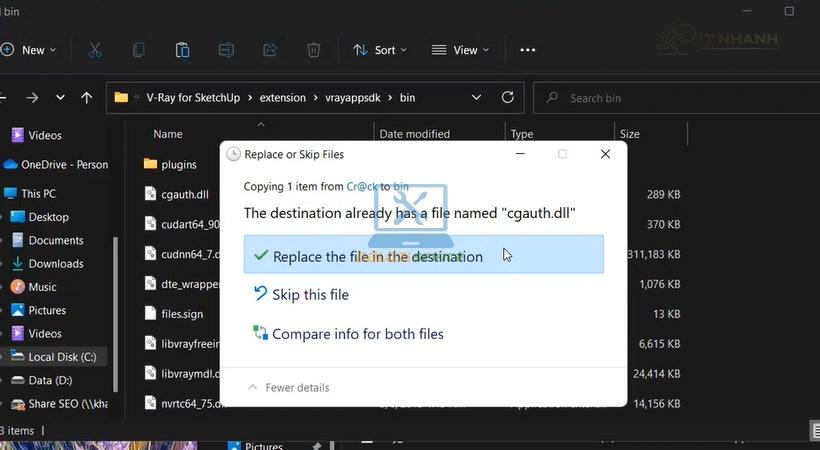The height and width of the screenshot is (450, 820).
Task: Collapse dialog with Fewer details
Action: tap(289, 388)
